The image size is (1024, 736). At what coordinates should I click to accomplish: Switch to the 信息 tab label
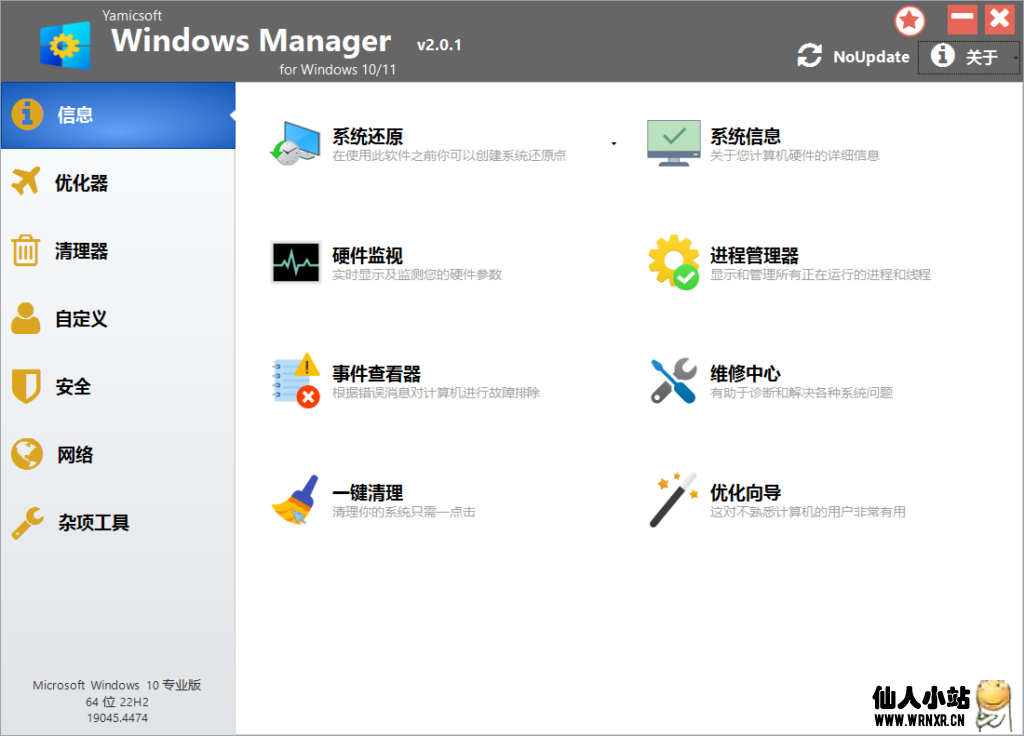(75, 115)
